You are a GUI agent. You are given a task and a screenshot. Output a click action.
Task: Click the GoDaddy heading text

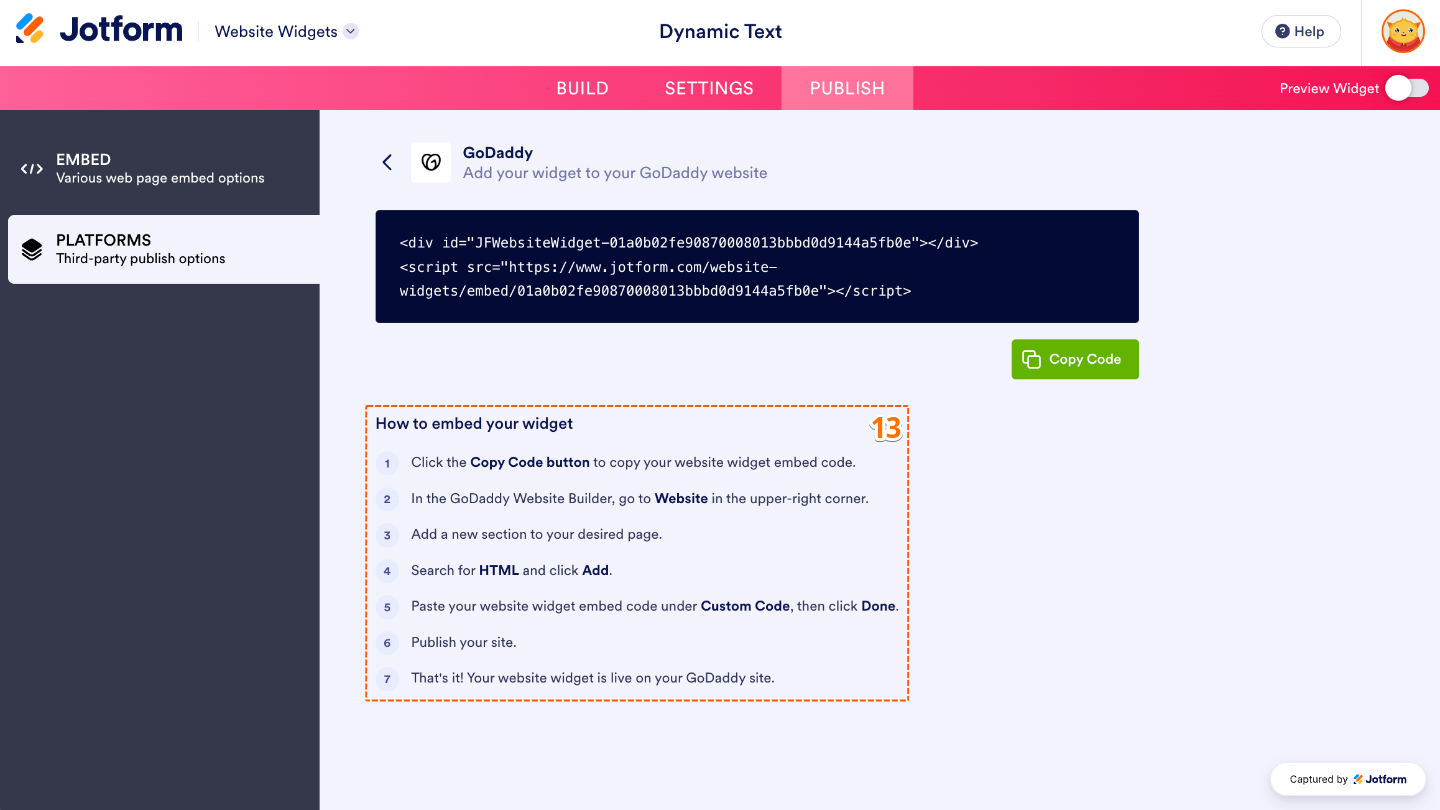(498, 153)
